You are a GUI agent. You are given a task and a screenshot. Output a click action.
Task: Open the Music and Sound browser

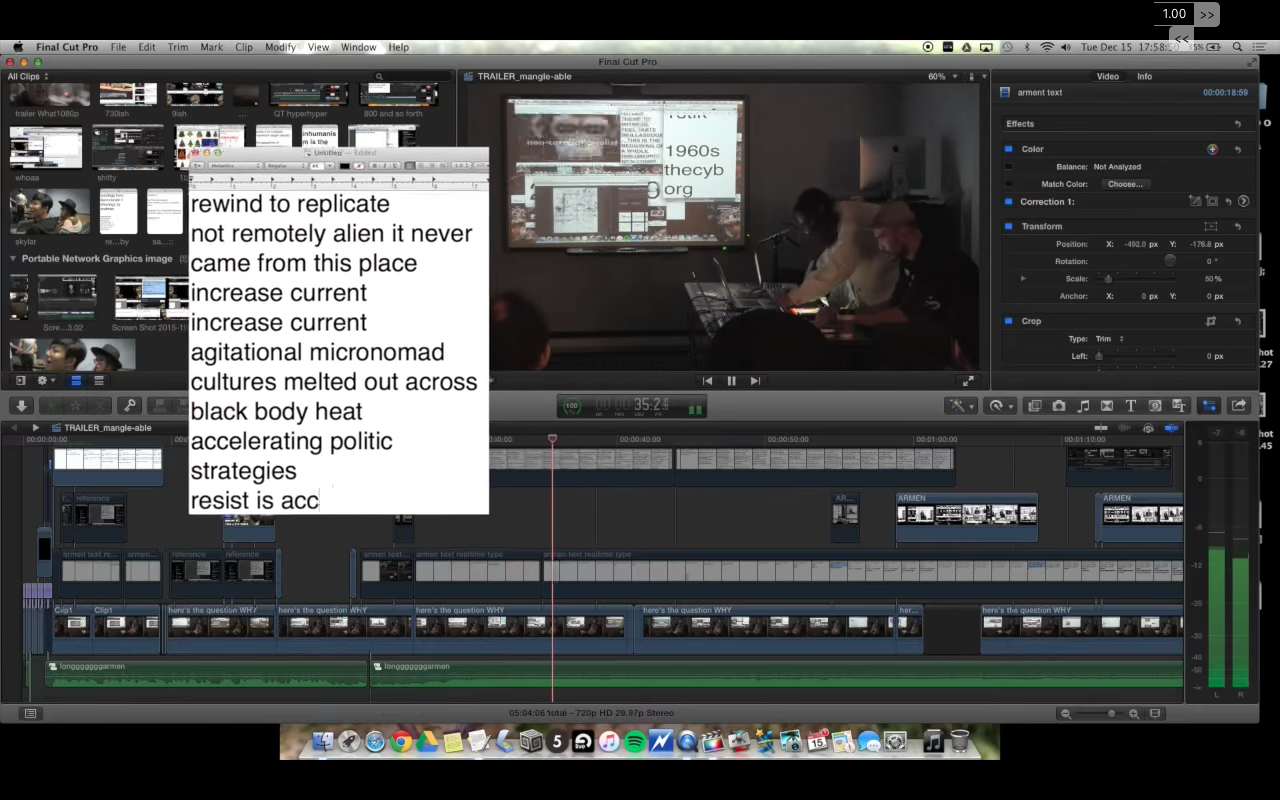[1083, 406]
